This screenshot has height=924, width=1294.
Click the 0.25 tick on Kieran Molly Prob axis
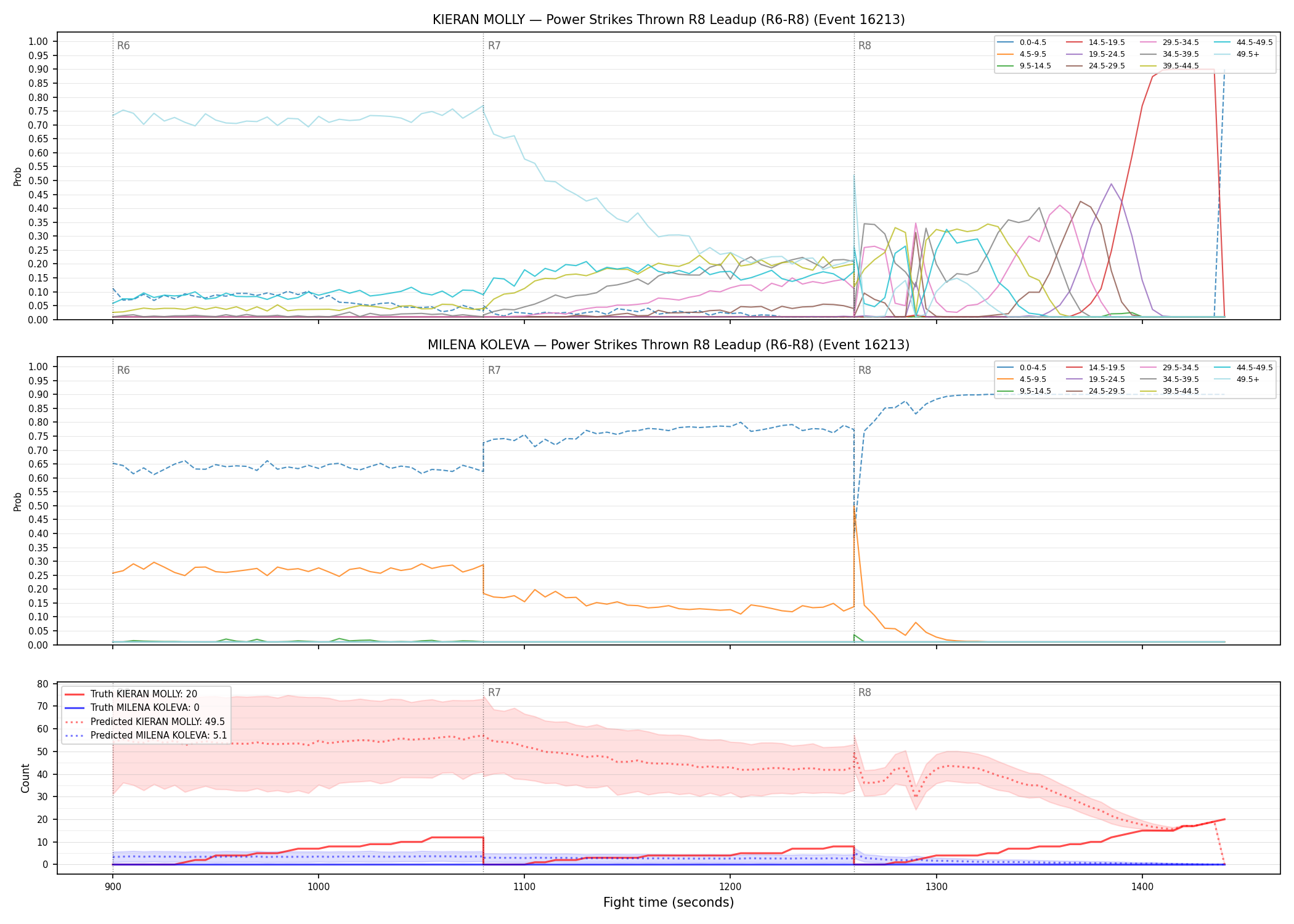pos(38,250)
